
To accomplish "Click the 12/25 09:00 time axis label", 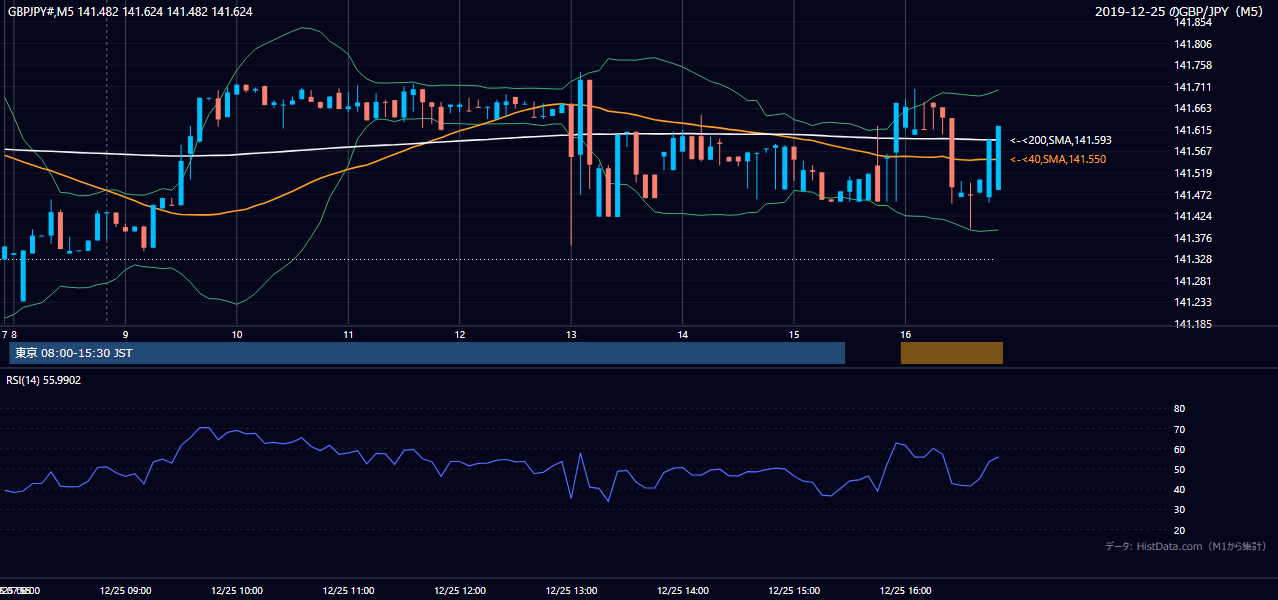I will 125,590.
